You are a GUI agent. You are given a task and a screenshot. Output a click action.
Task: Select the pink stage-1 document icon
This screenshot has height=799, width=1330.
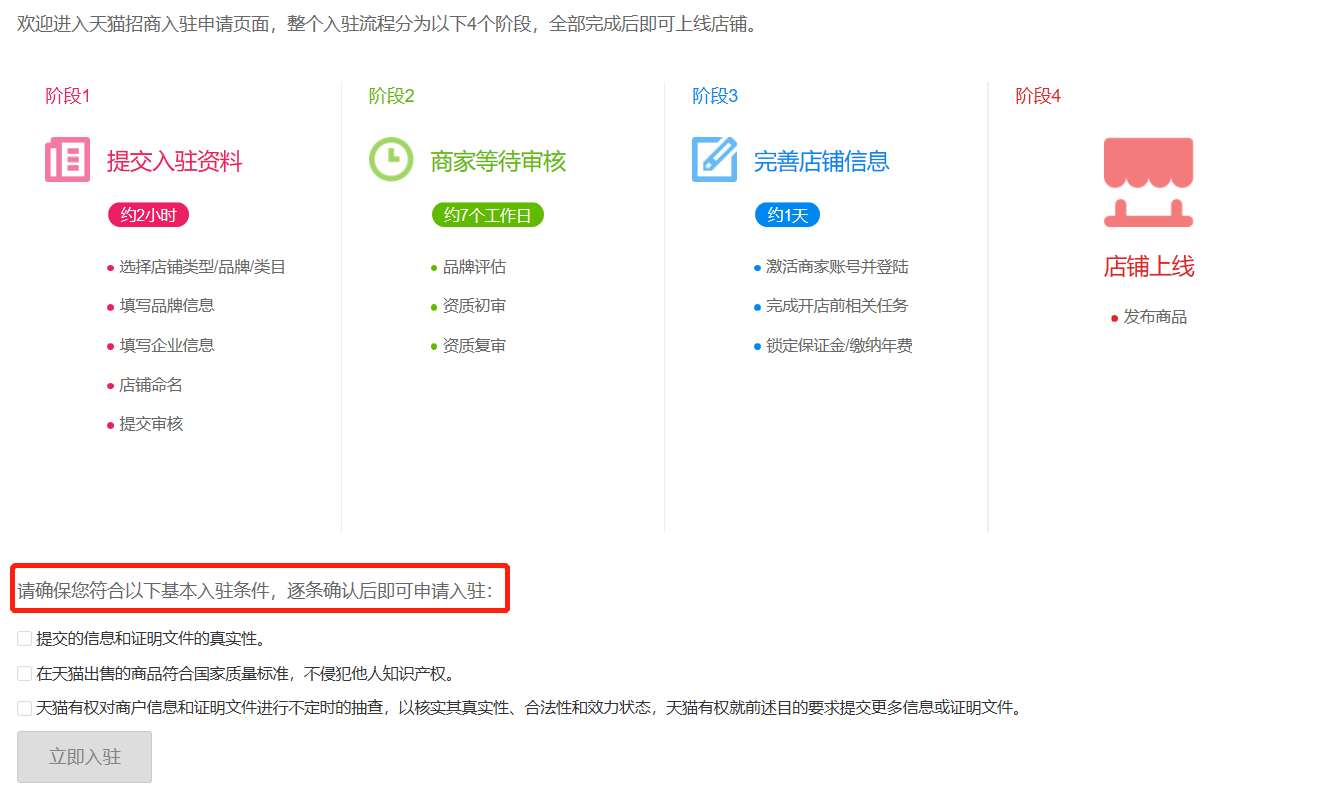click(66, 161)
